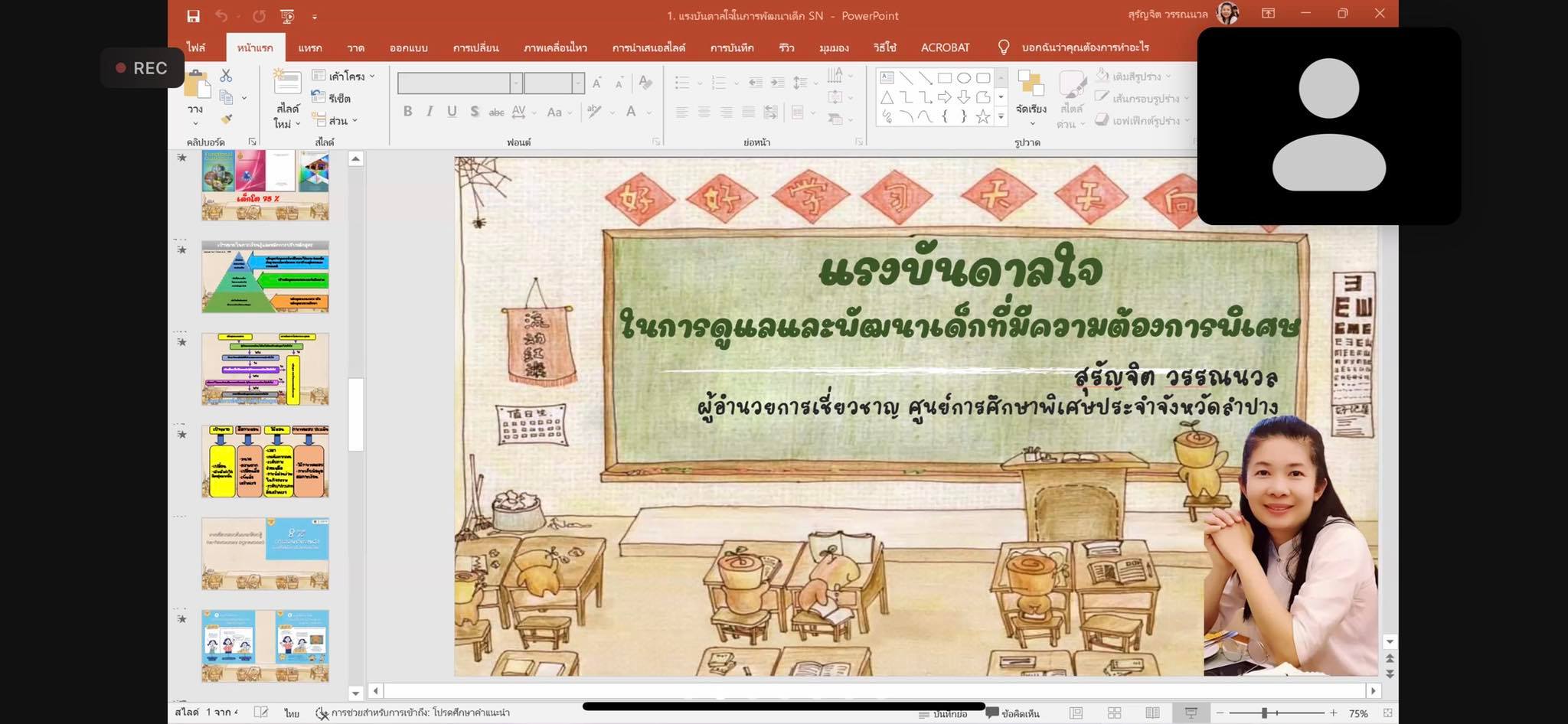
Task: Select the star shape in shapes gallery
Action: click(982, 117)
